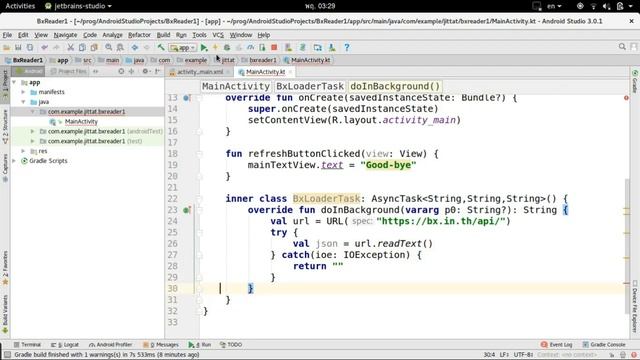The width and height of the screenshot is (640, 360).
Task: Open the Logcat tool window
Action: pyautogui.click(x=65, y=345)
